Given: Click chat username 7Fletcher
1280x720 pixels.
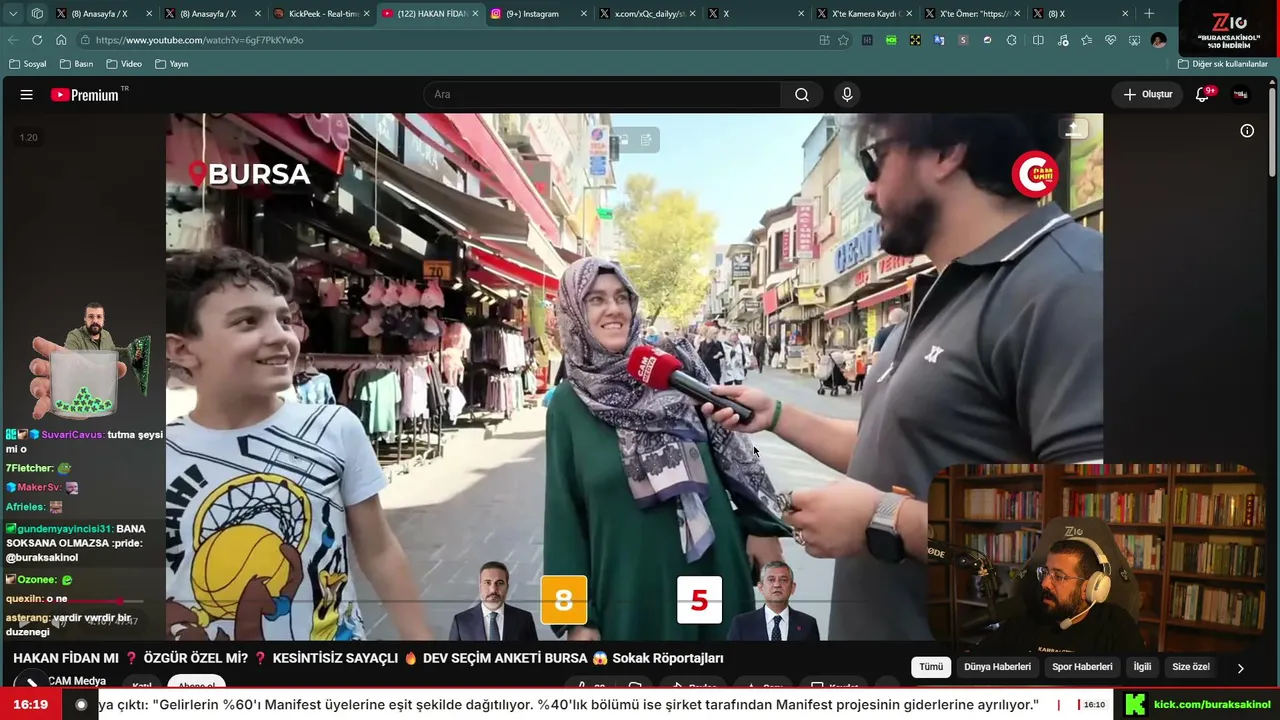Looking at the screenshot, I should click(29, 468).
